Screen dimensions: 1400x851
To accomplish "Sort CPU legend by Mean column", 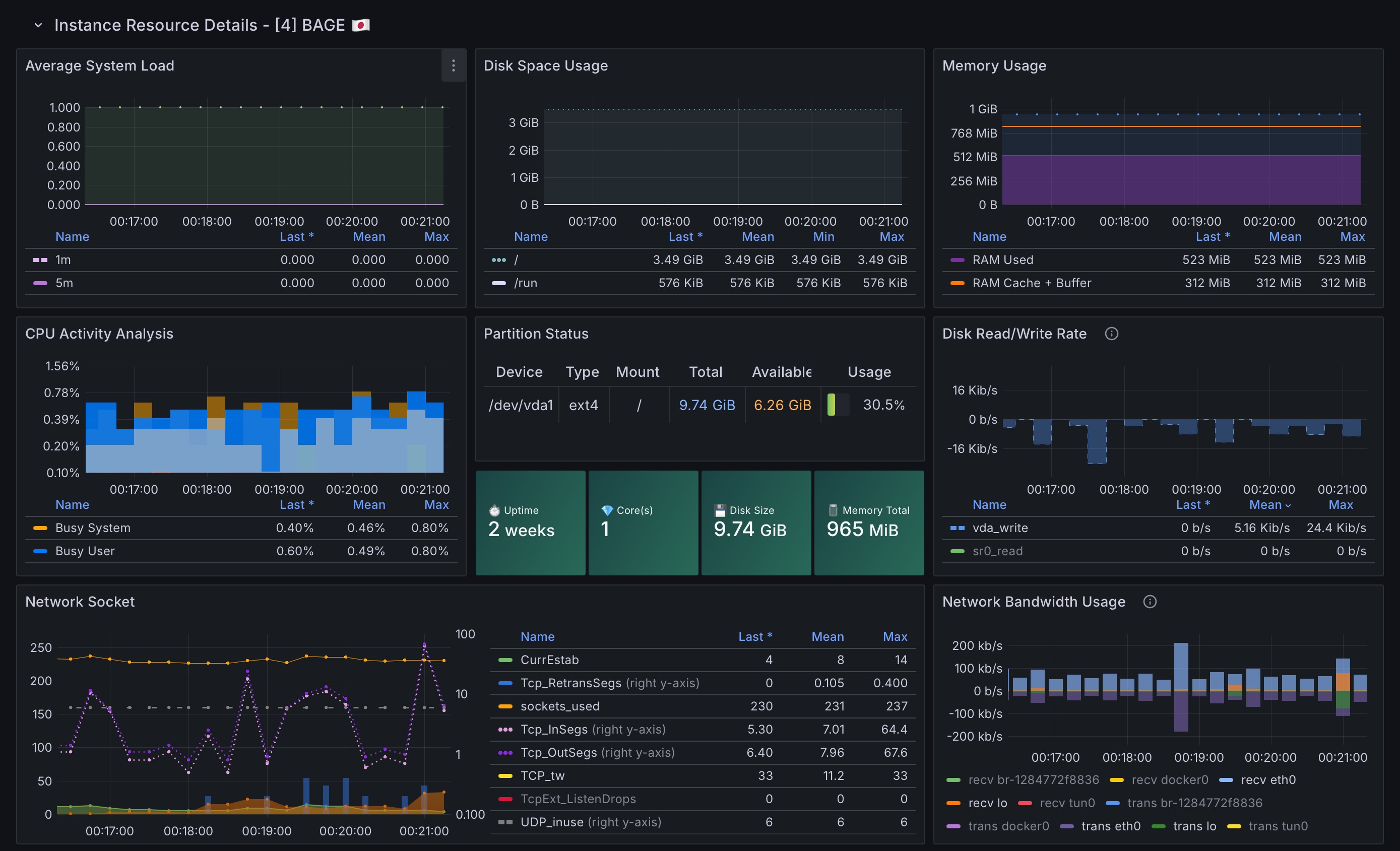I will point(369,504).
